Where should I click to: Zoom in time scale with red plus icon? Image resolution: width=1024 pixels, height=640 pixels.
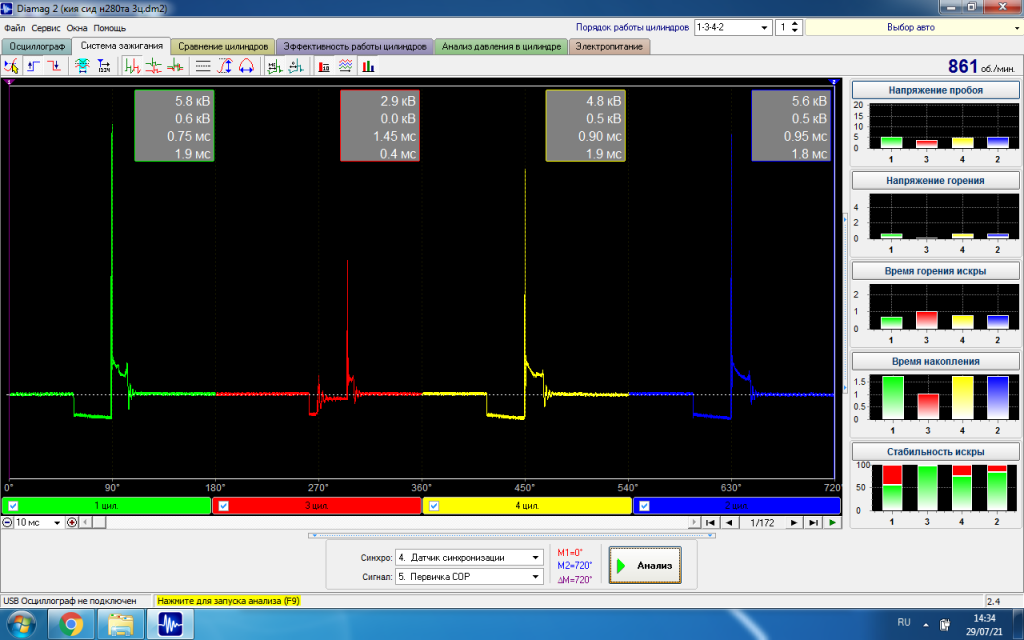coord(72,522)
